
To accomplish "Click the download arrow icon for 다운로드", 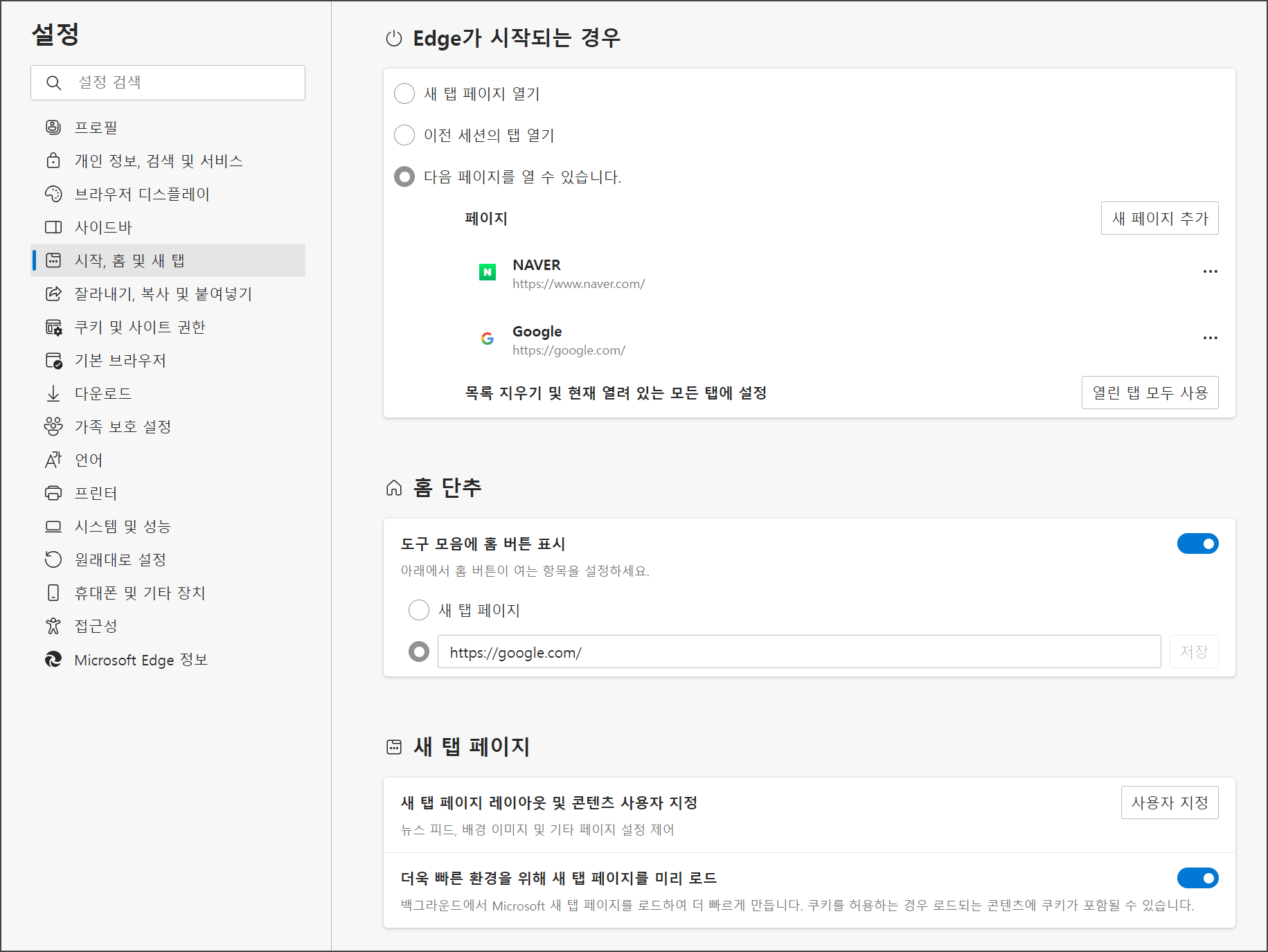I will [53, 393].
